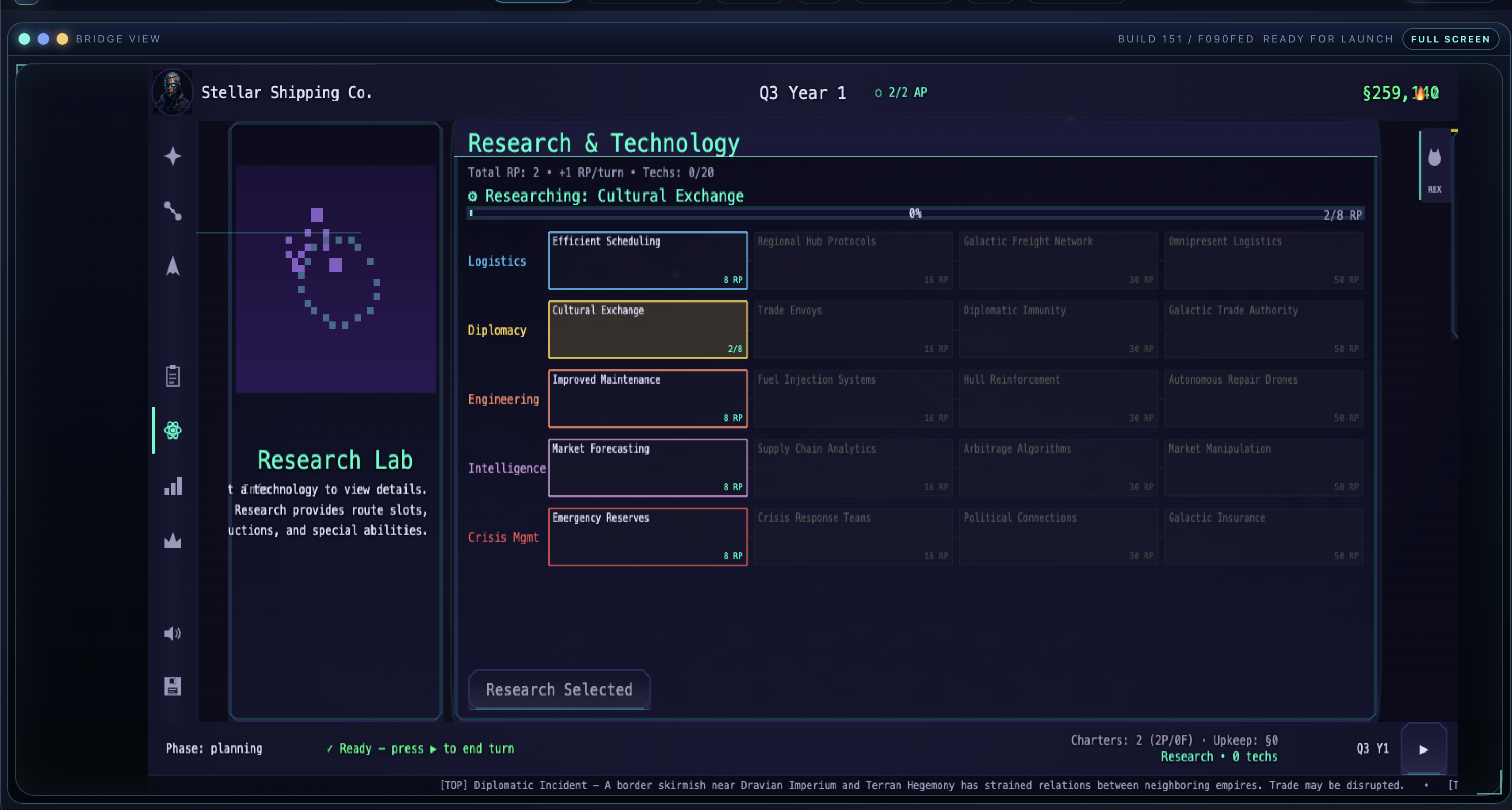Open the crown leaderboard sidebar icon

tap(172, 540)
